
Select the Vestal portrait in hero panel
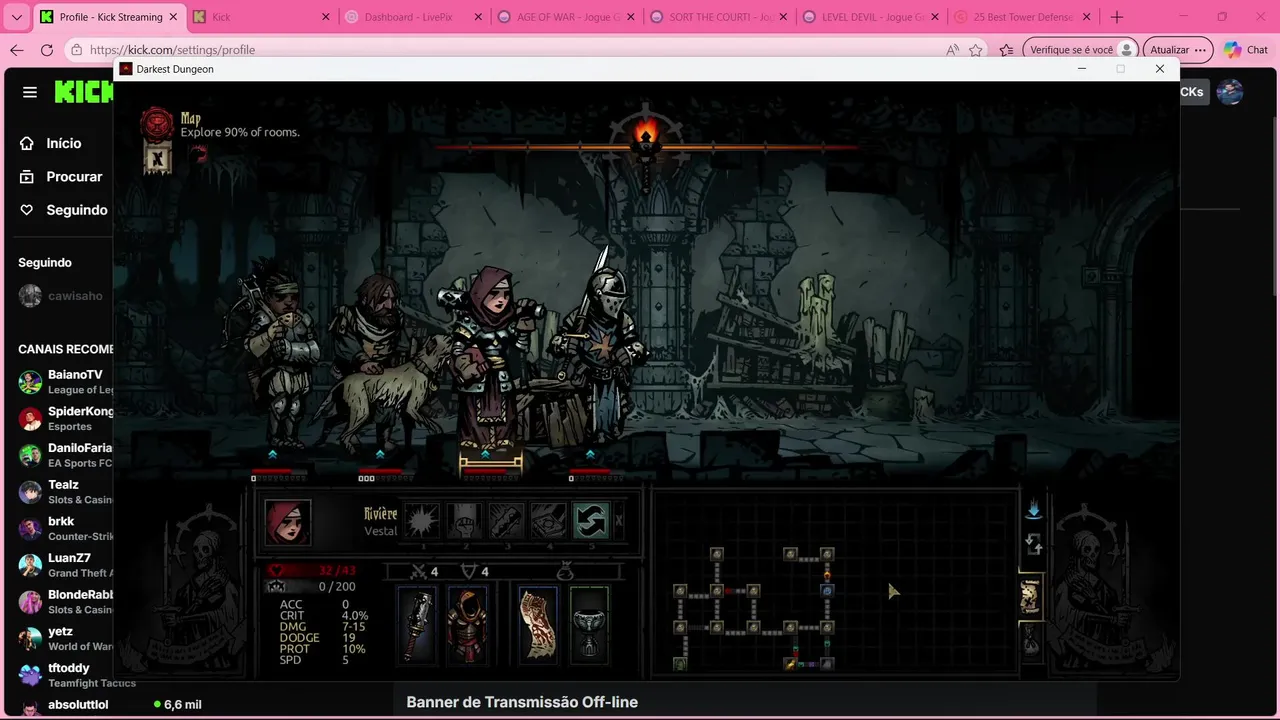pos(288,521)
